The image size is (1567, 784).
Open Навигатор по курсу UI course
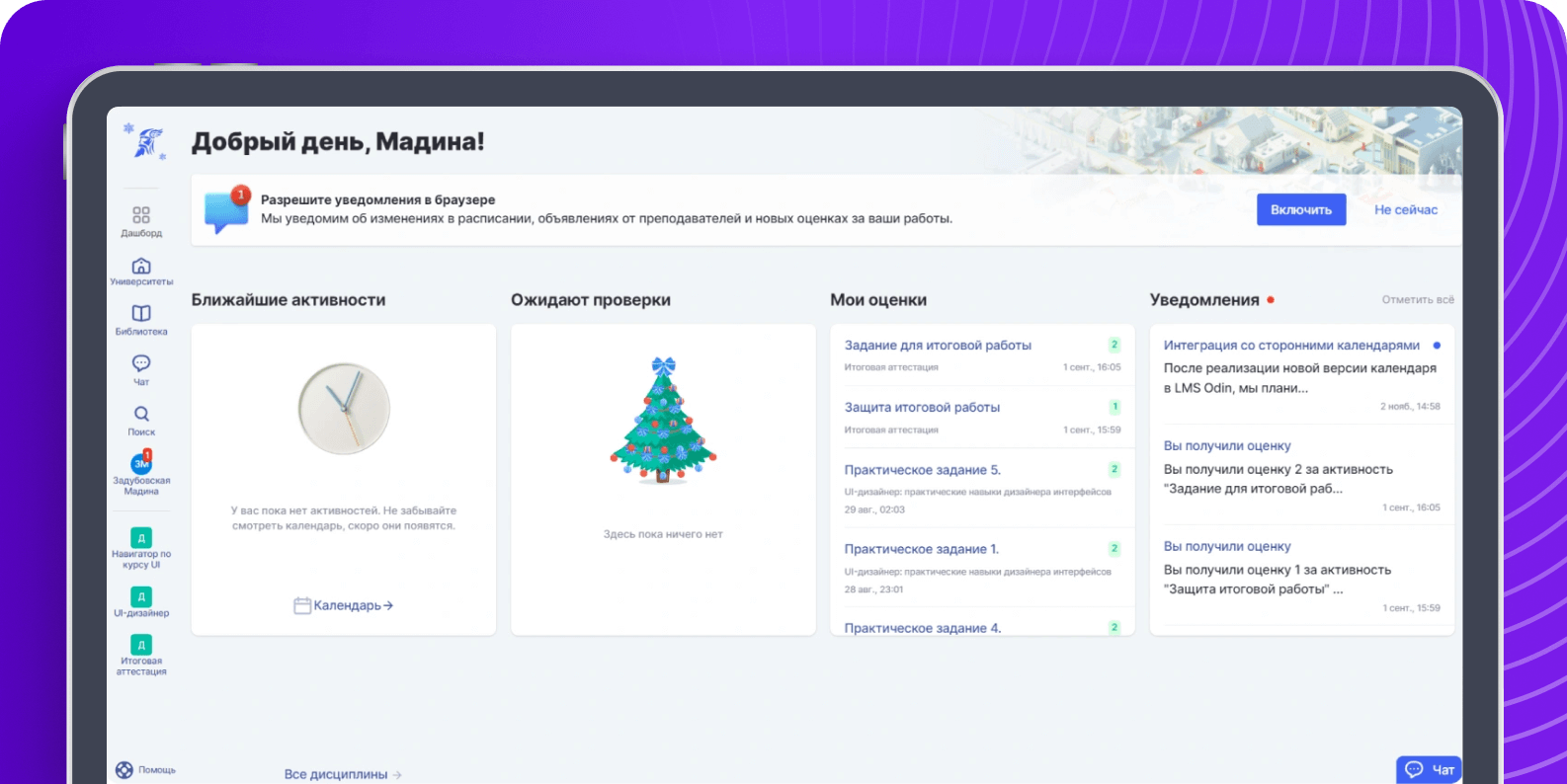141,538
